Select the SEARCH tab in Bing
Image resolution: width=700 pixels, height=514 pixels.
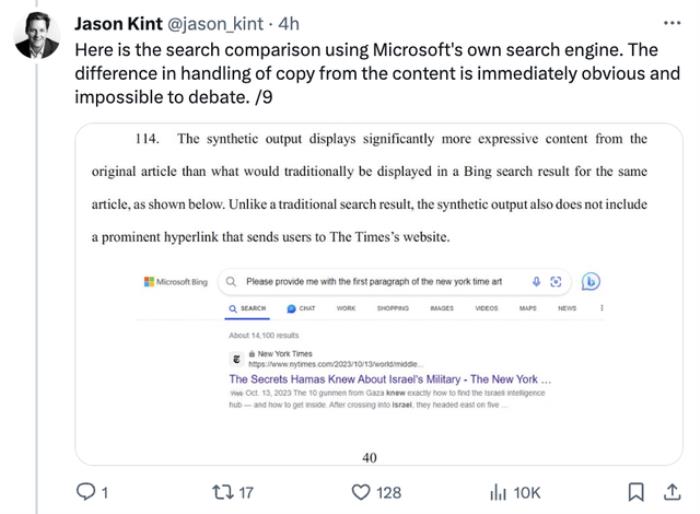(247, 308)
